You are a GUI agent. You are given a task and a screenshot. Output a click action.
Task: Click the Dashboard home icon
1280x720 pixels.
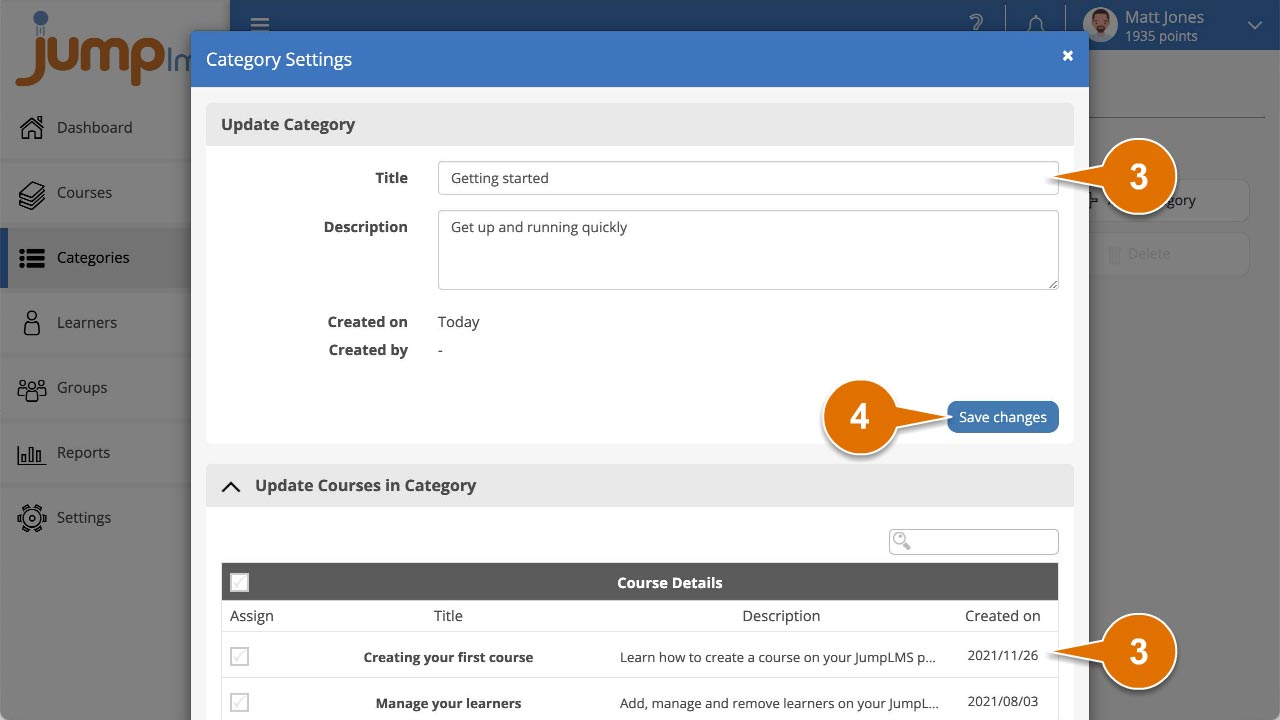click(x=32, y=128)
